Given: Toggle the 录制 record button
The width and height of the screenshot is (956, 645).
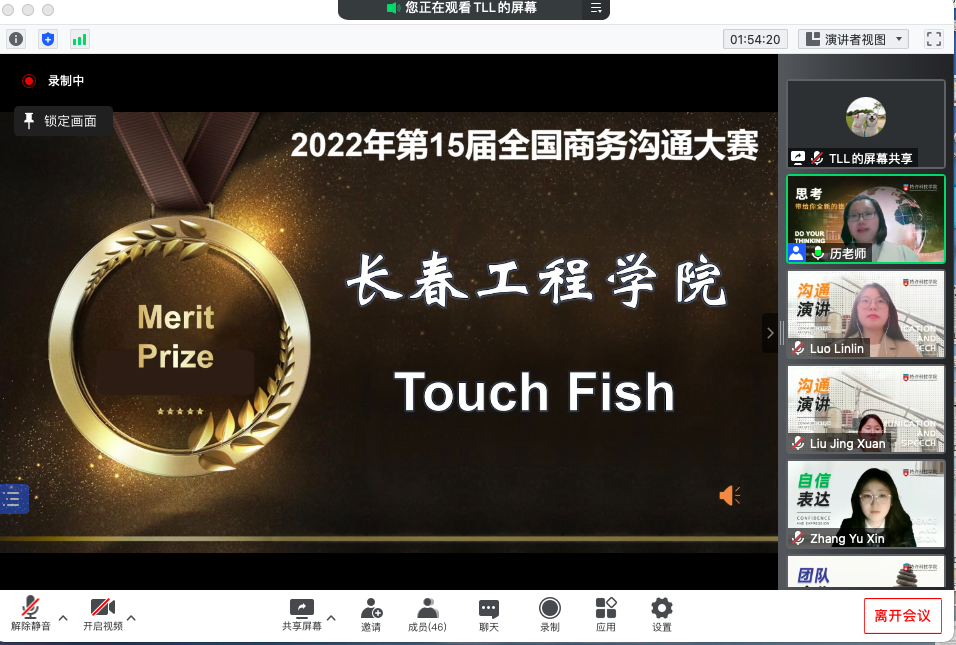Looking at the screenshot, I should click(549, 614).
